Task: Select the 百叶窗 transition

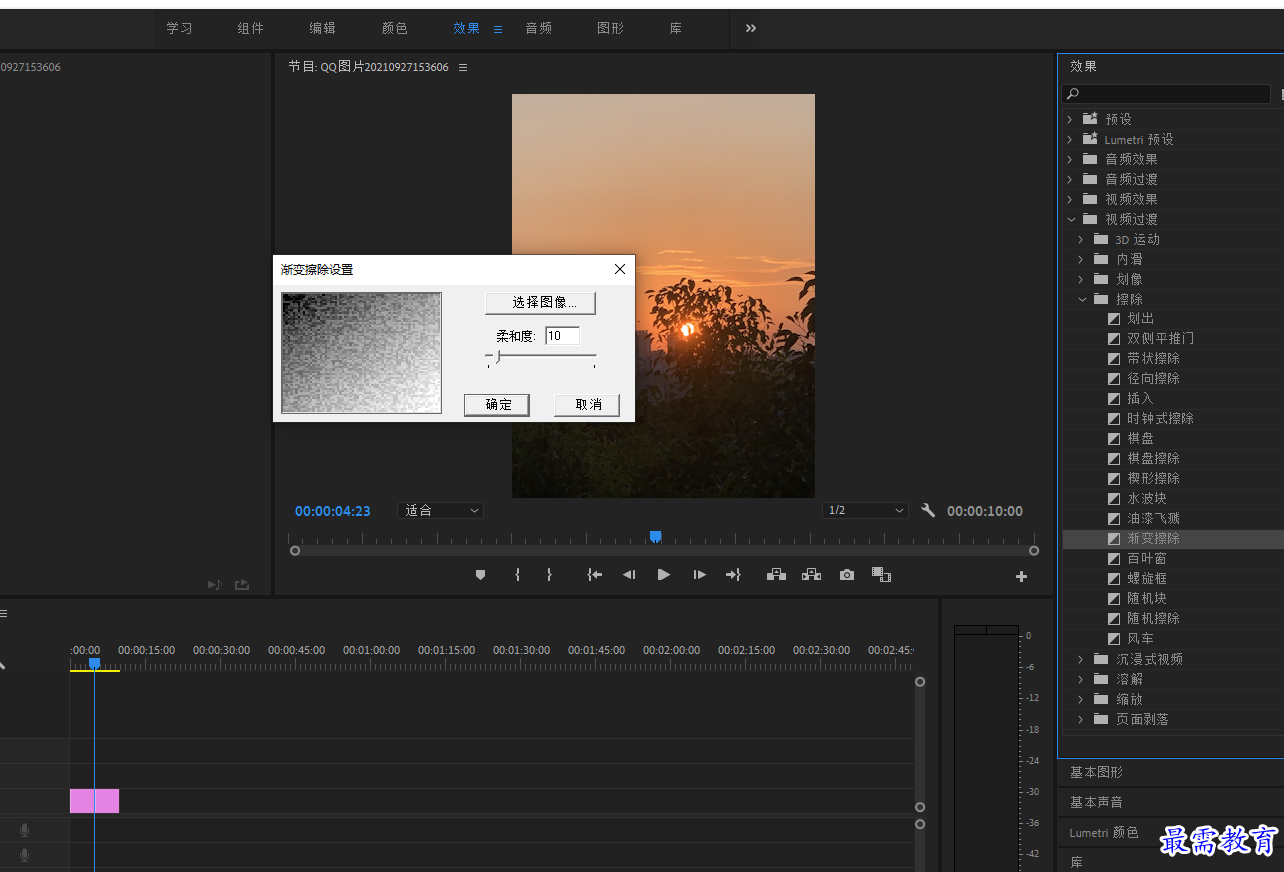Action: tap(1146, 558)
